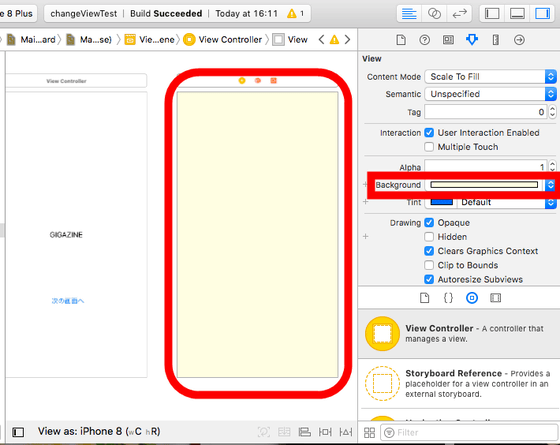Image resolution: width=560 pixels, height=445 pixels.
Task: Add variation for Background plus button
Action: point(365,185)
